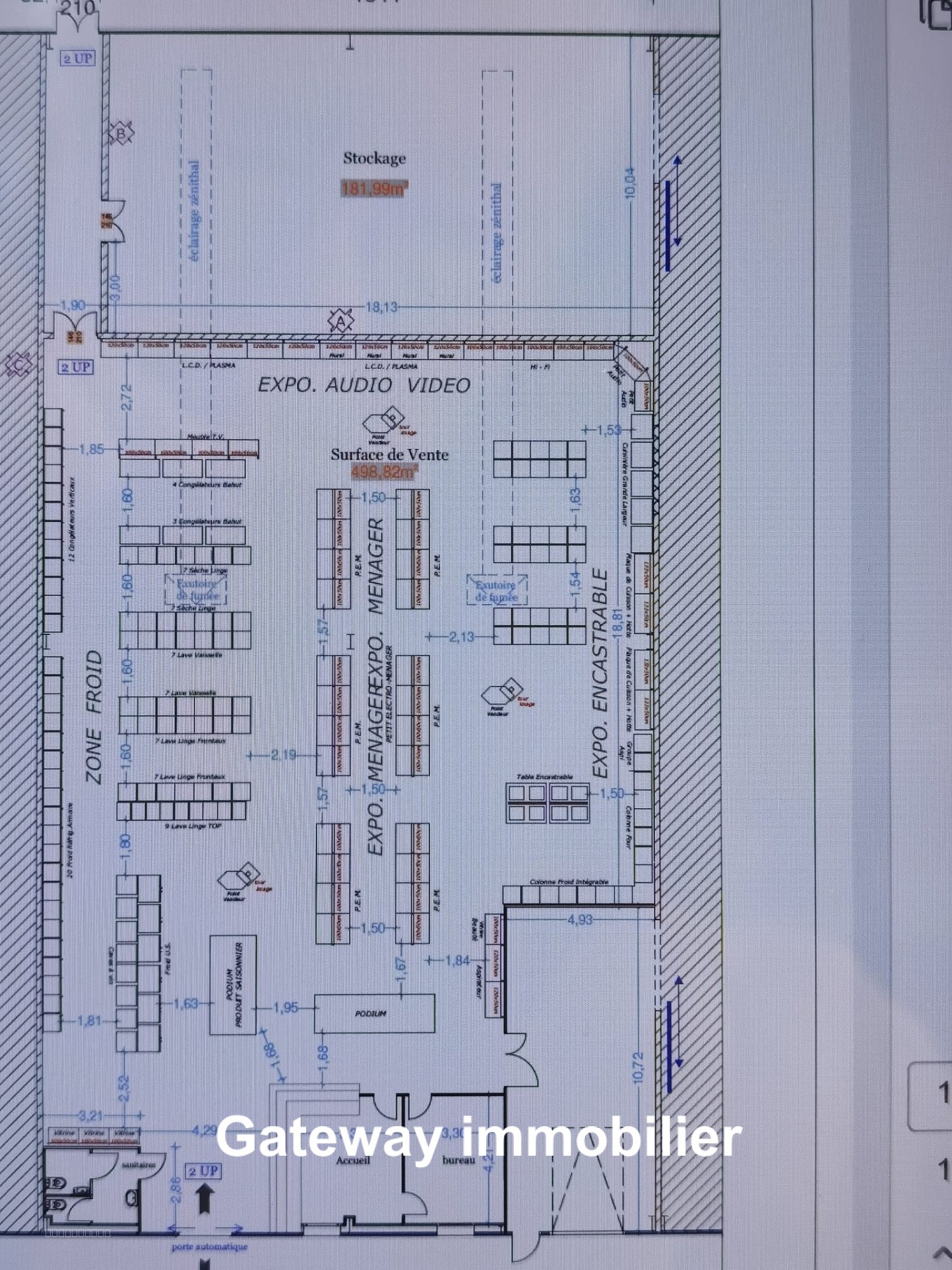Click diamond marker A on the storage wall

(340, 321)
